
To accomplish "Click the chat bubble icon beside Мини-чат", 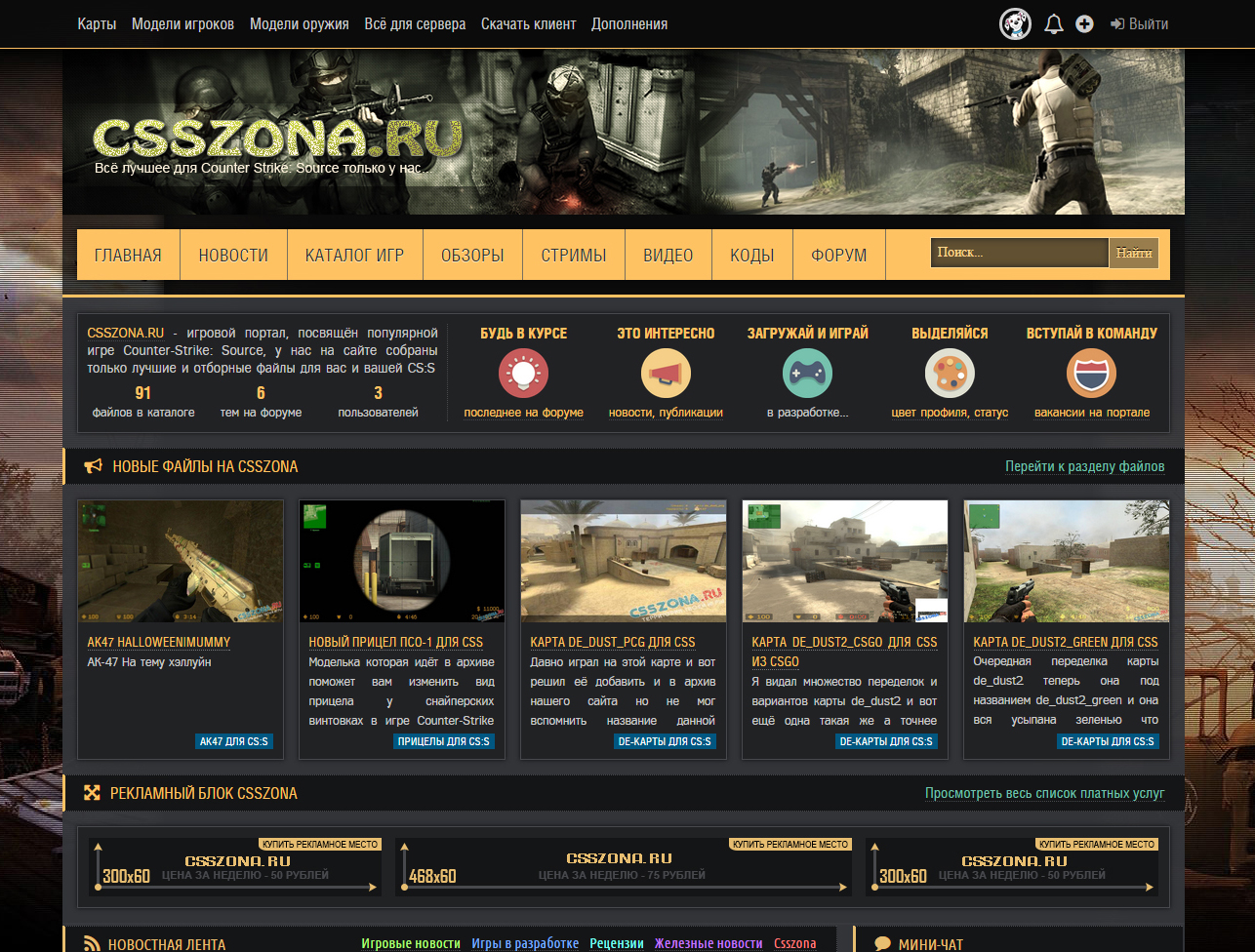I will coord(882,944).
